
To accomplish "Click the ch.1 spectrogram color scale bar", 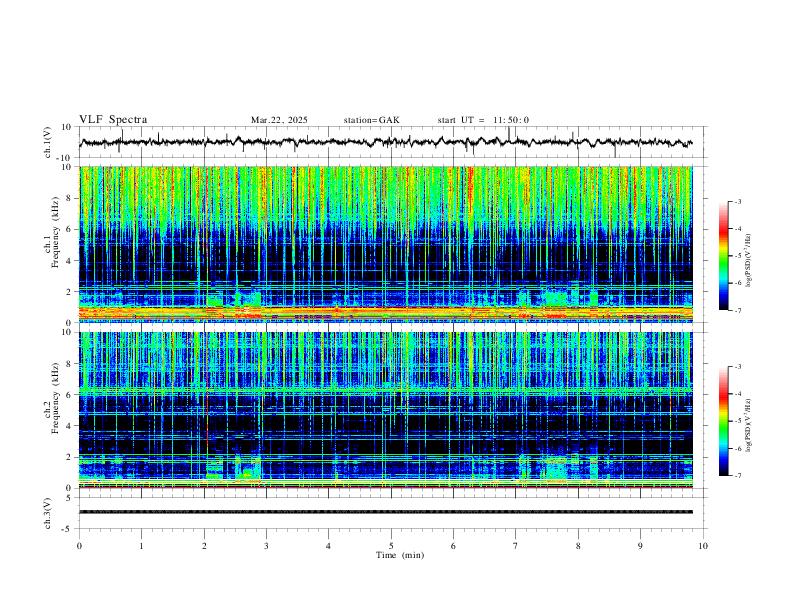I will 723,256.
